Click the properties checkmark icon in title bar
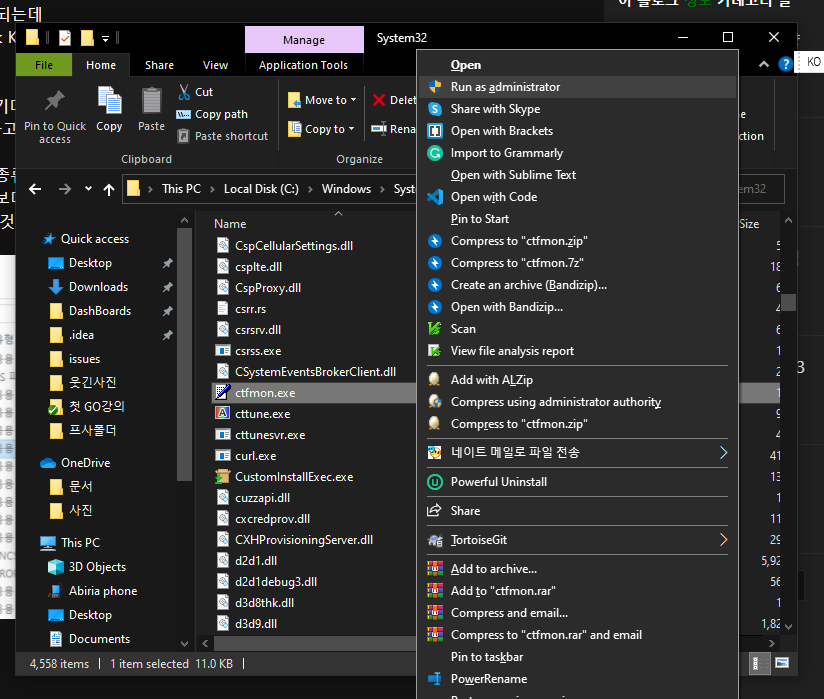The height and width of the screenshot is (699, 824). tap(65, 38)
